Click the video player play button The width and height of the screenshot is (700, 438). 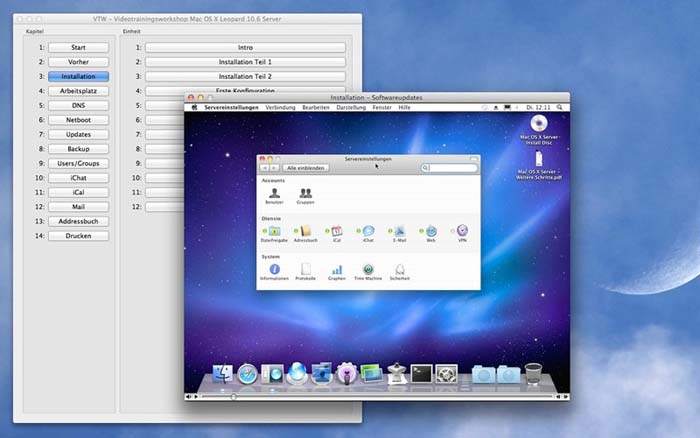[196, 396]
